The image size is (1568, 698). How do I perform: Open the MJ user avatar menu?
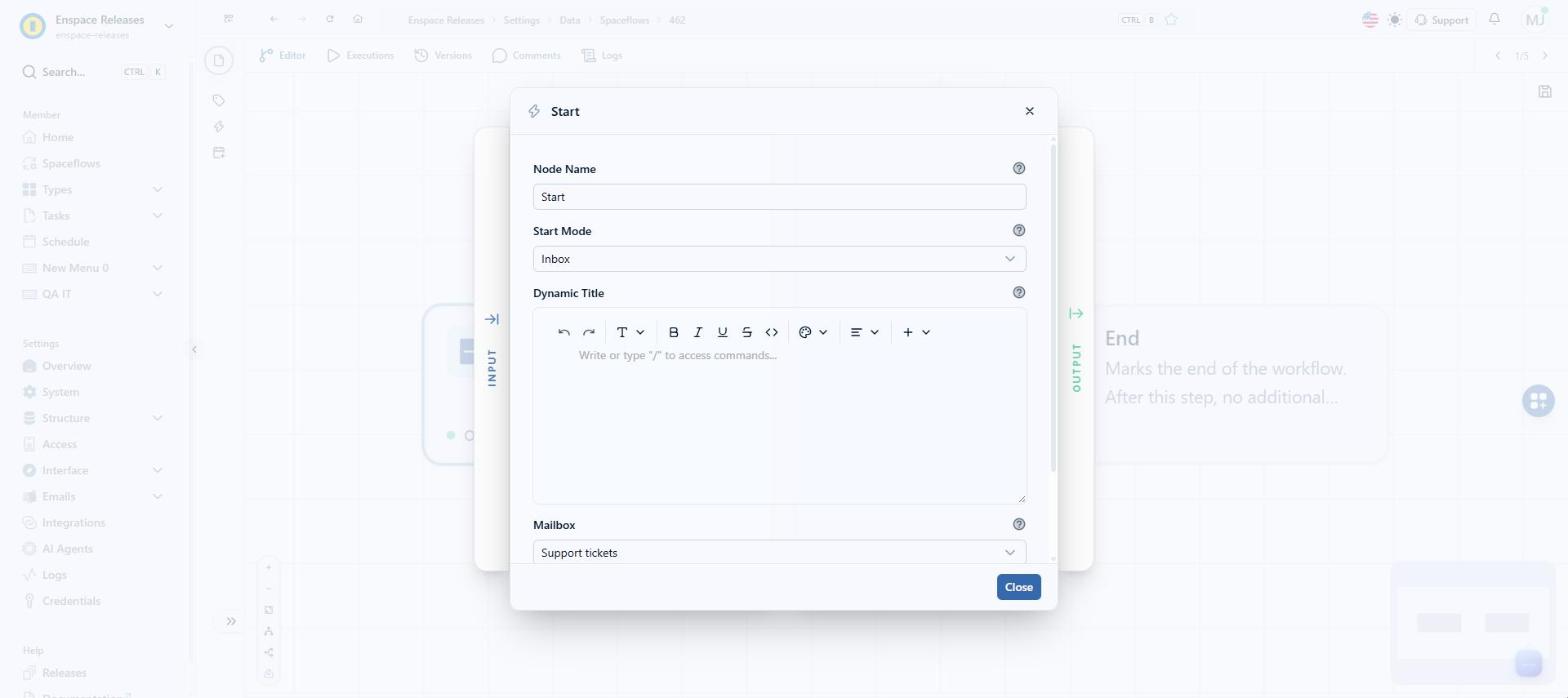pyautogui.click(x=1535, y=19)
